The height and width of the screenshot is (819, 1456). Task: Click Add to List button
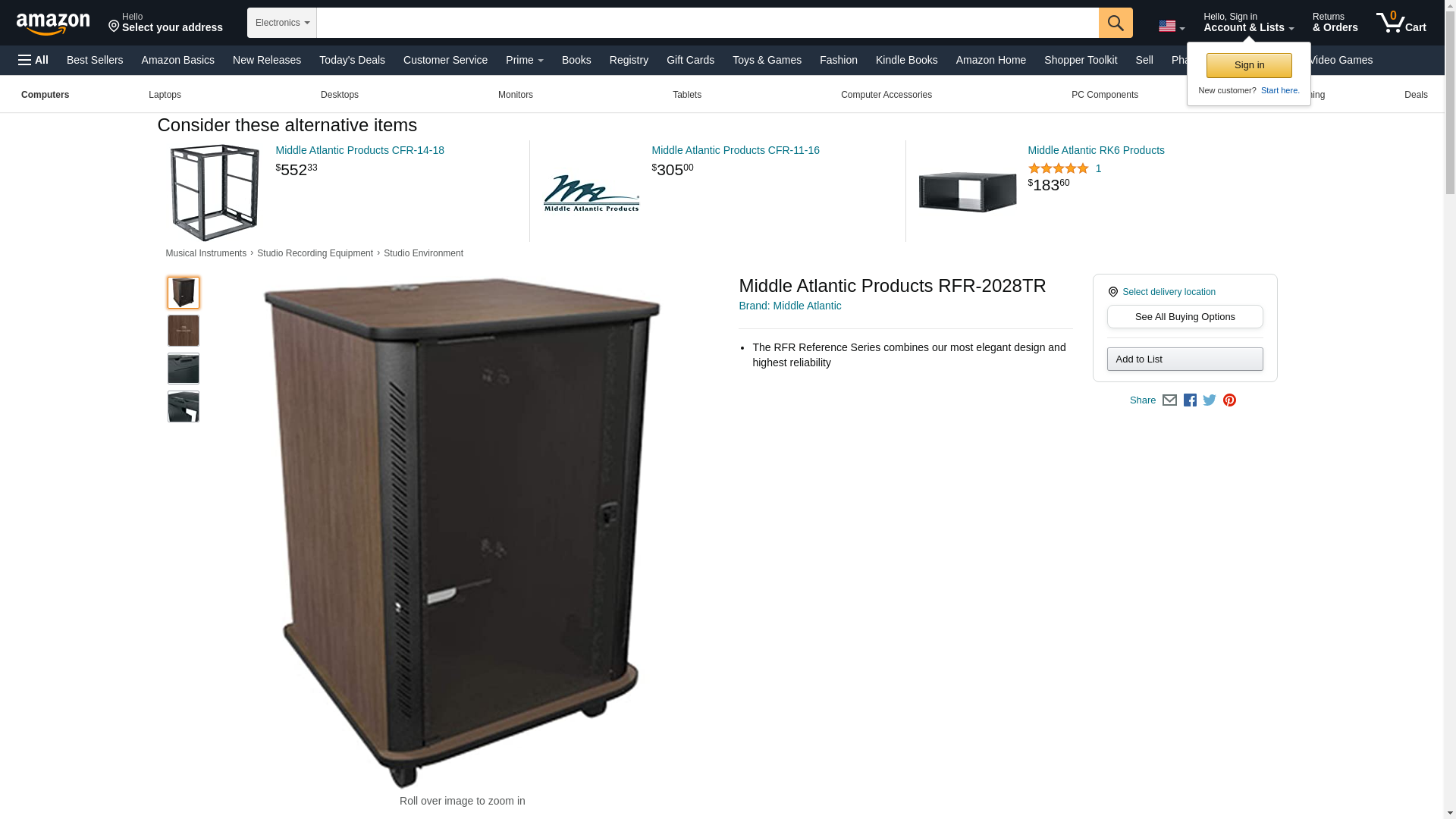pos(1185,359)
